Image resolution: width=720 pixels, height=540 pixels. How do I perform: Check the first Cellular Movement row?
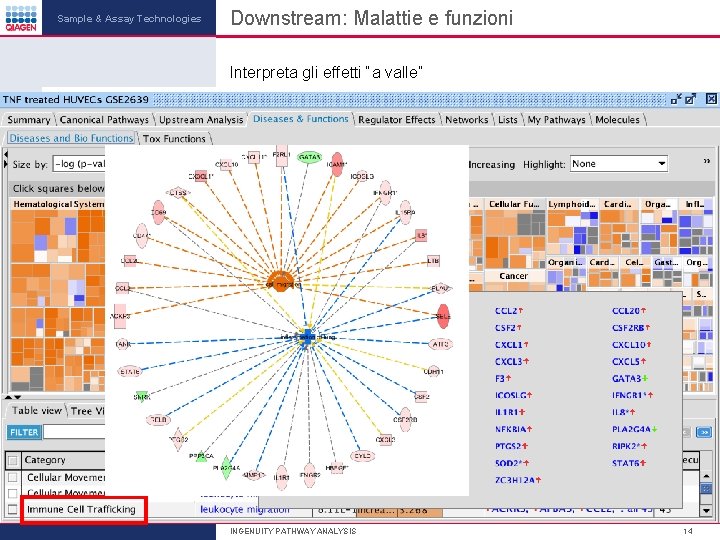[13, 477]
